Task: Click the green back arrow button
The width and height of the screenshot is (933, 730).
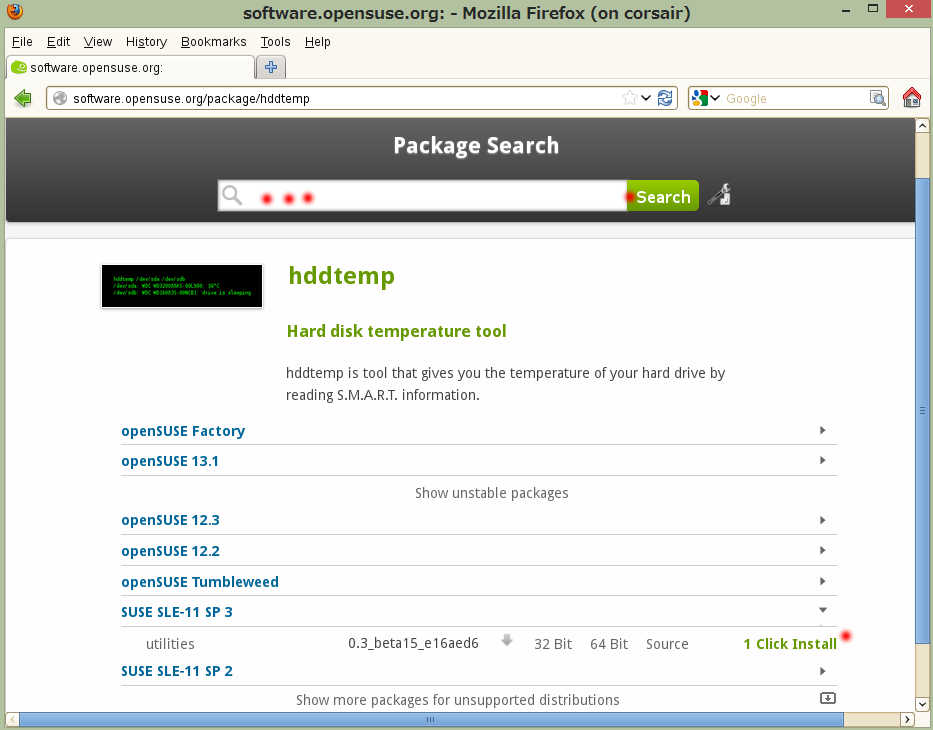Action: point(23,98)
